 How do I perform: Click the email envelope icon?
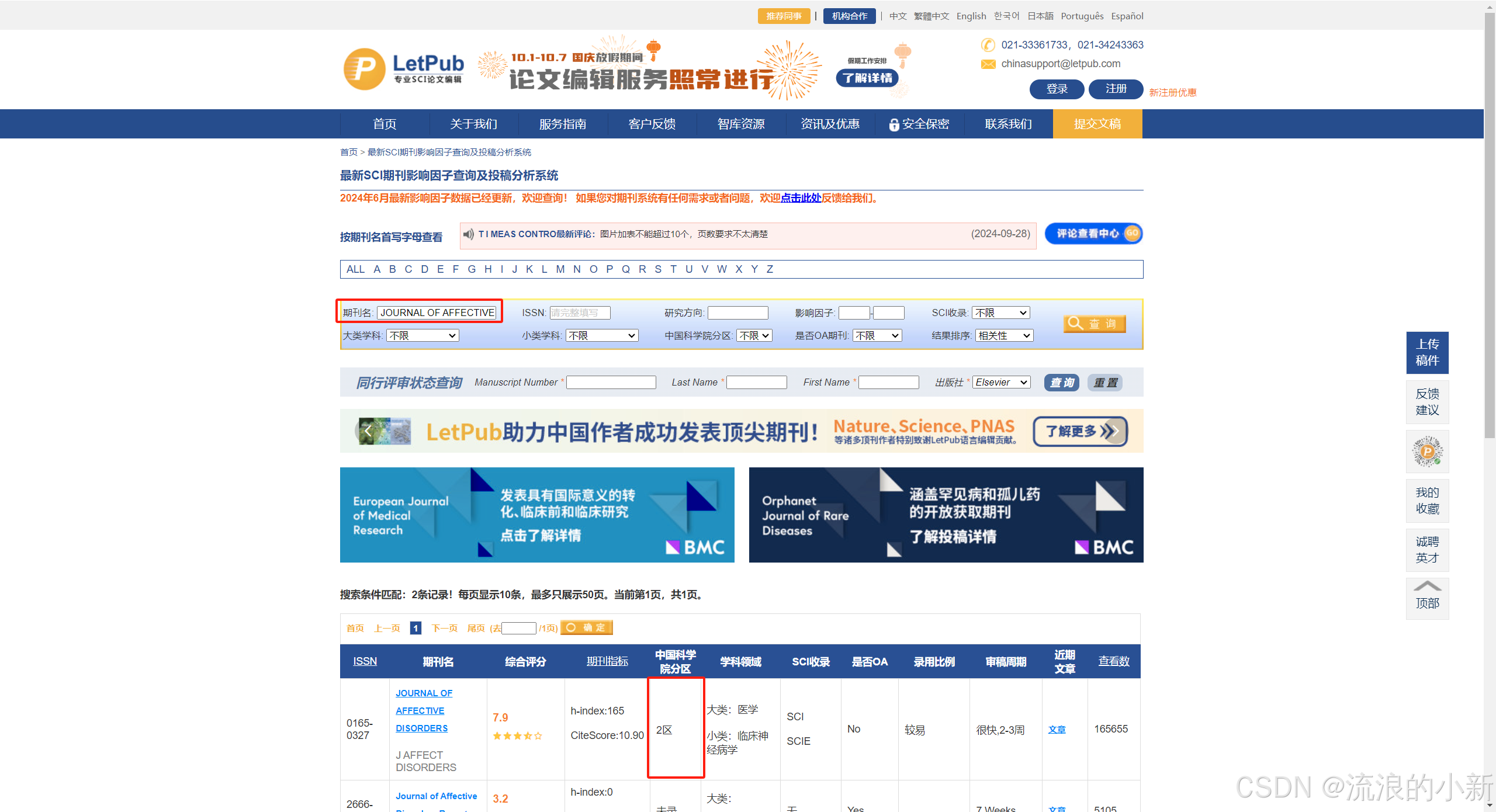(988, 64)
